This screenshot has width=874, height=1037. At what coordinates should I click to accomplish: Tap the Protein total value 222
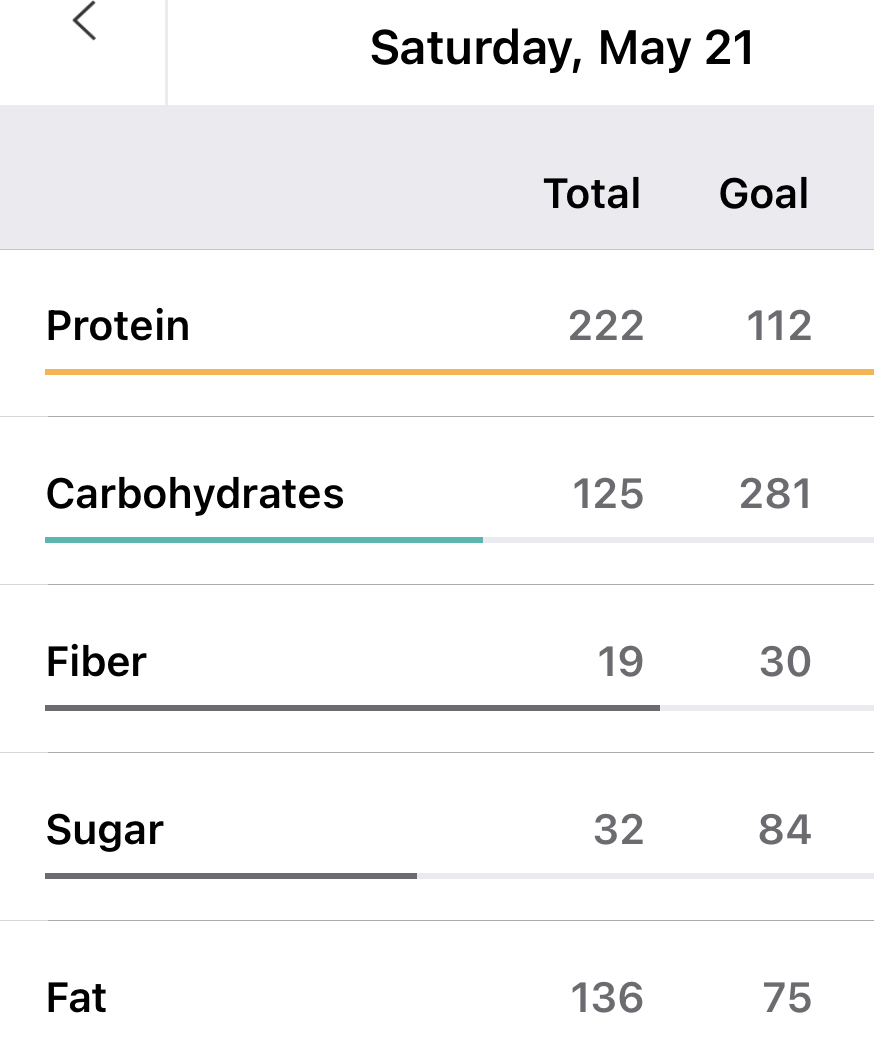pos(606,326)
